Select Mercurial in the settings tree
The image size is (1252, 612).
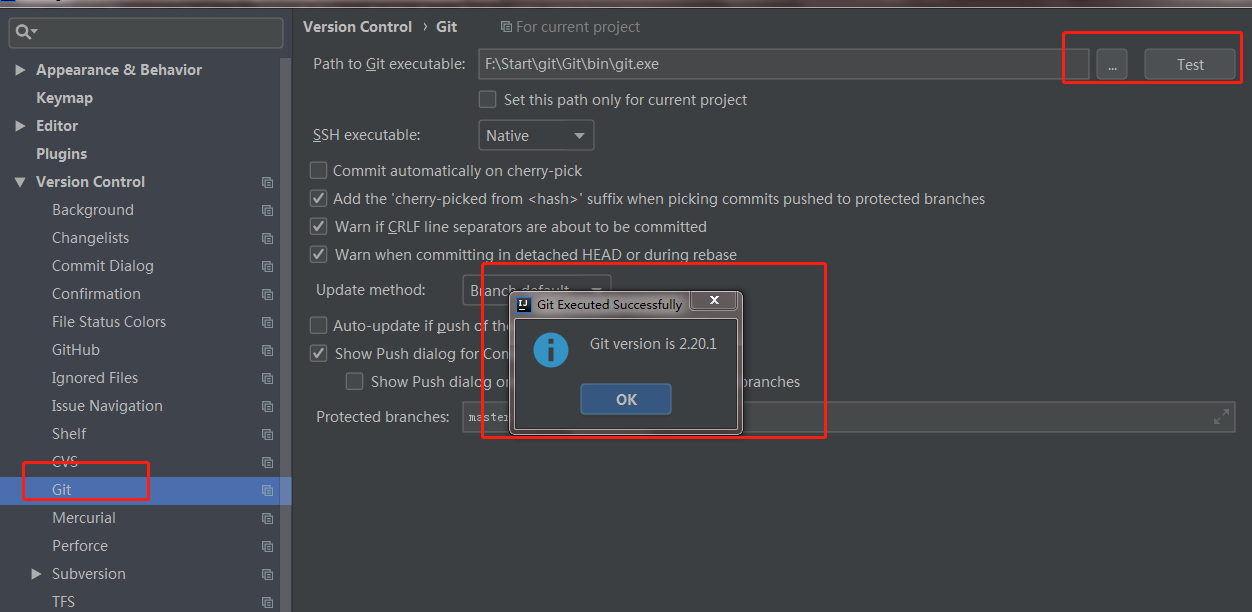pos(84,518)
